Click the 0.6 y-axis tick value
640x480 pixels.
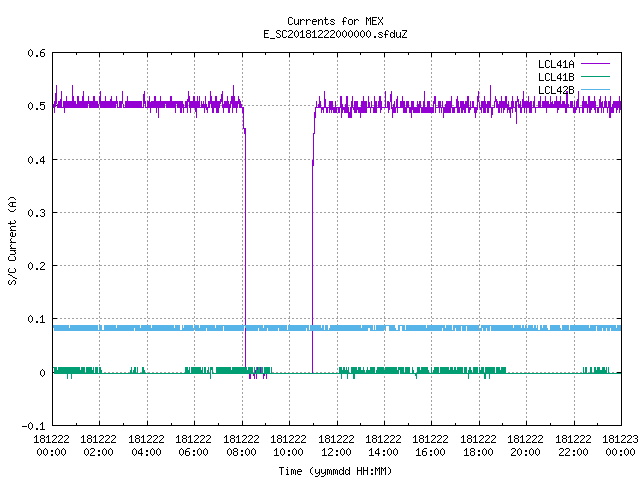[x=36, y=53]
